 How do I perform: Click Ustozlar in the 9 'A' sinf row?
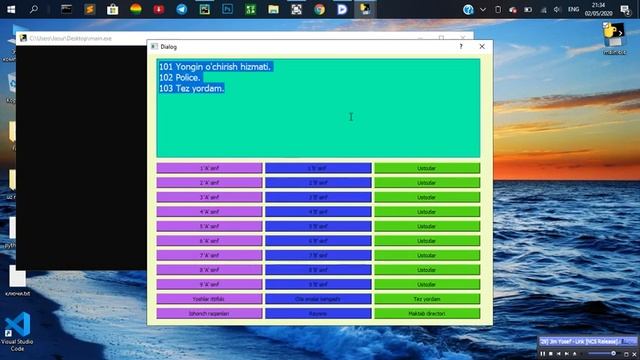[427, 284]
